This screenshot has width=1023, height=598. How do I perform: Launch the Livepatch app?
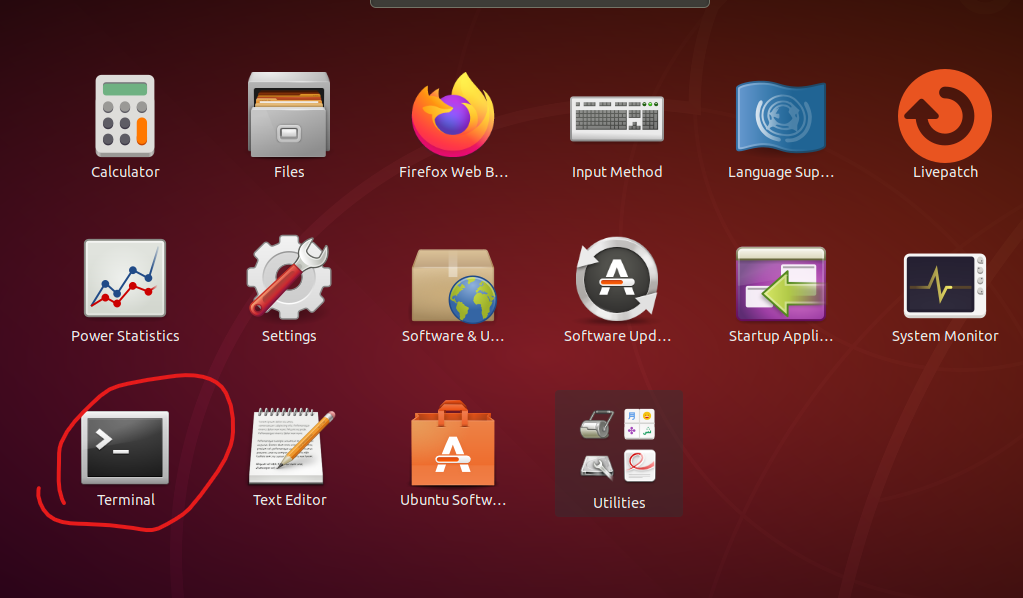[x=945, y=115]
